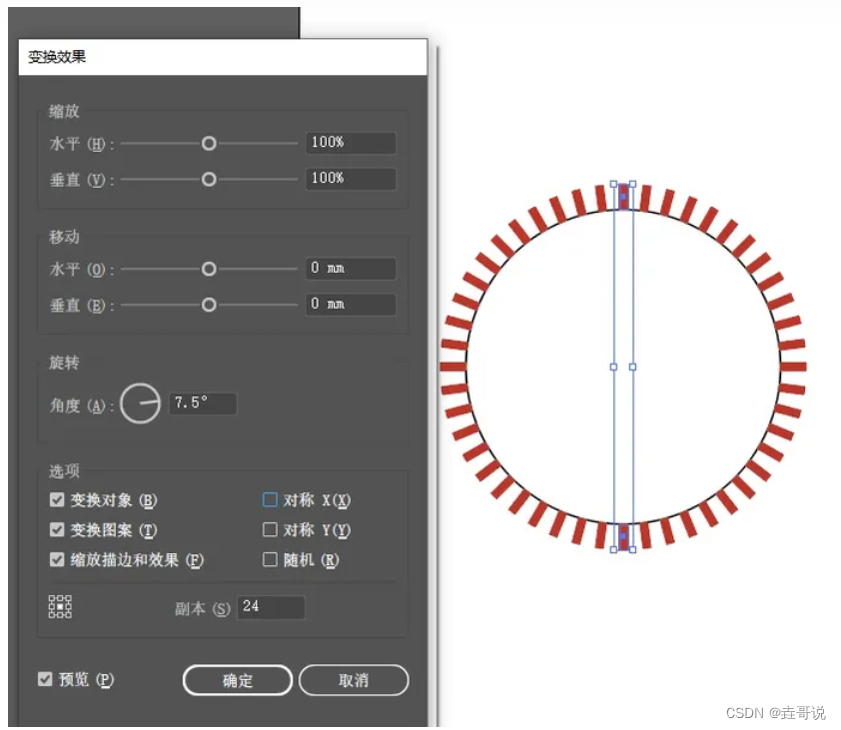Enable the 随机 (R) checkbox
The height and width of the screenshot is (730, 841).
pos(270,560)
